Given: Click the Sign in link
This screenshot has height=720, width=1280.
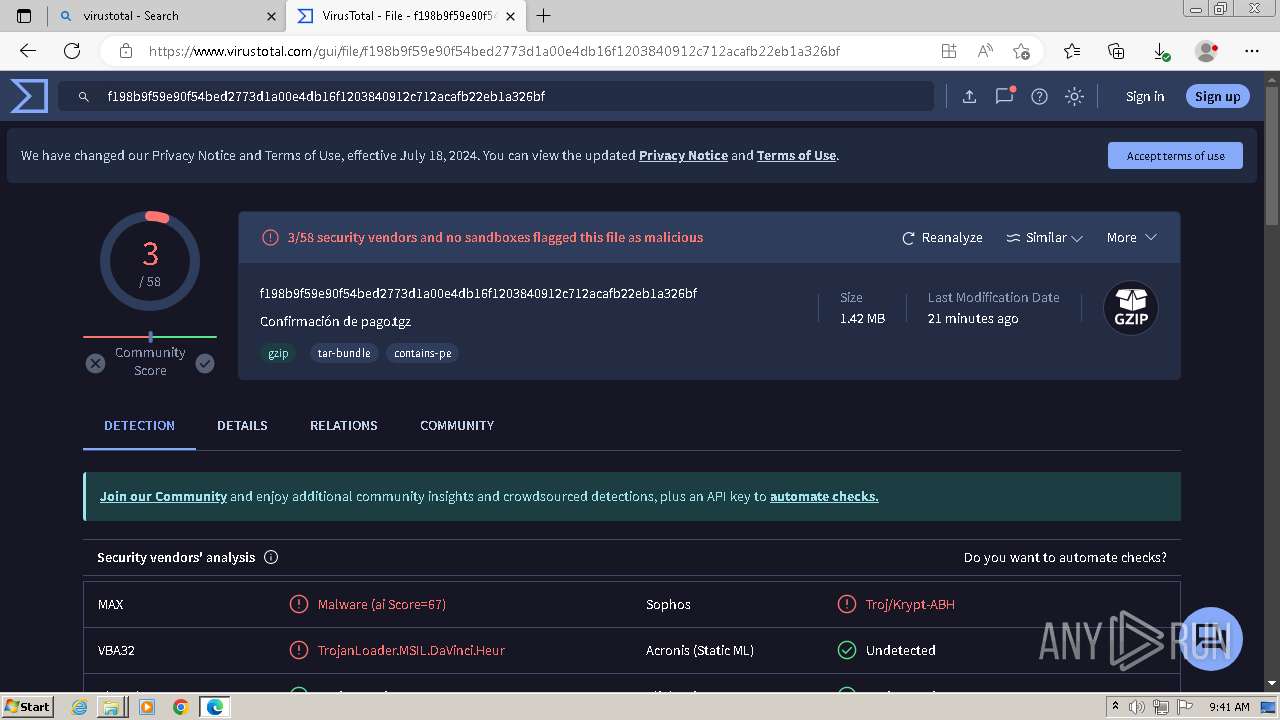Looking at the screenshot, I should (x=1145, y=96).
